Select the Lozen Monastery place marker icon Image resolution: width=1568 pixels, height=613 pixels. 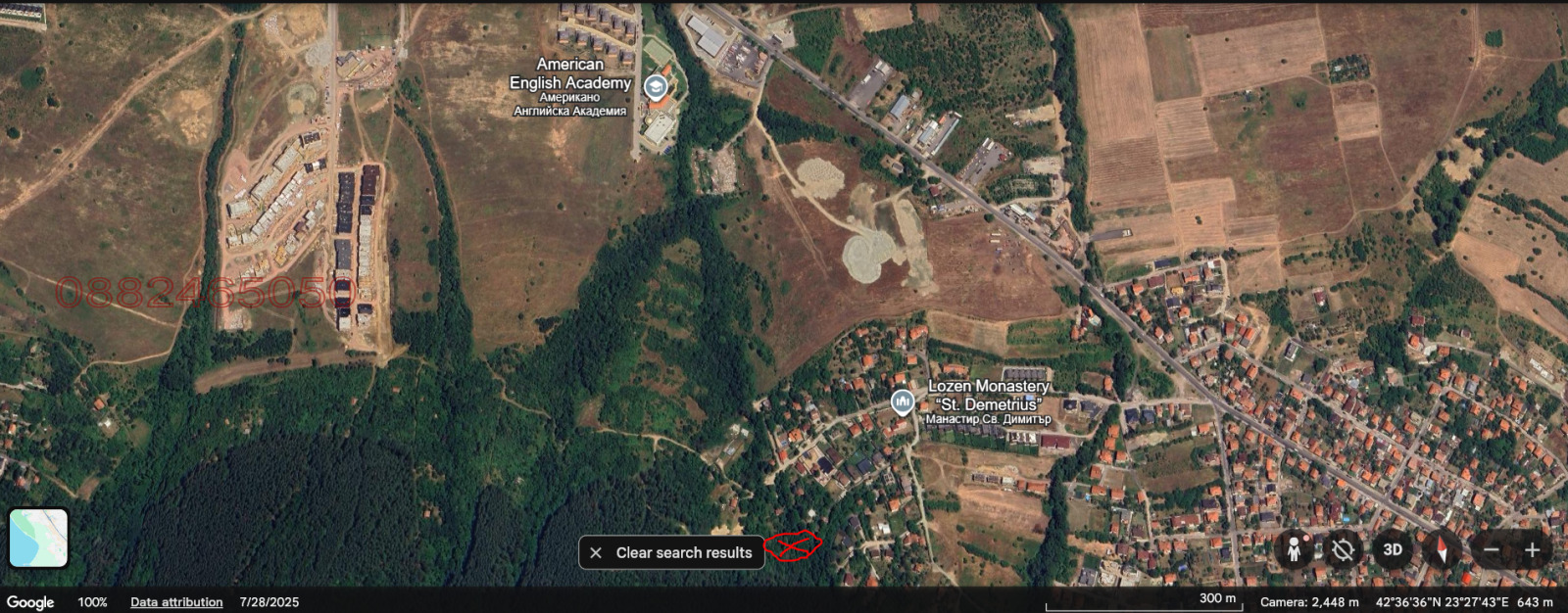902,401
